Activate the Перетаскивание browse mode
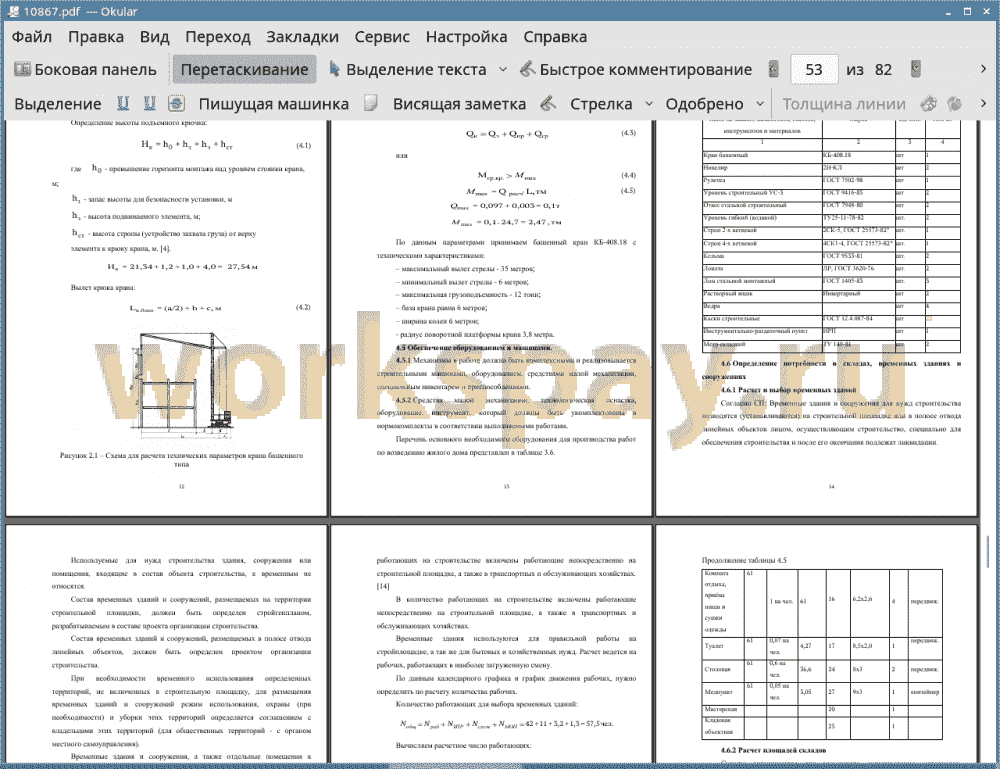1000x769 pixels. (x=244, y=70)
